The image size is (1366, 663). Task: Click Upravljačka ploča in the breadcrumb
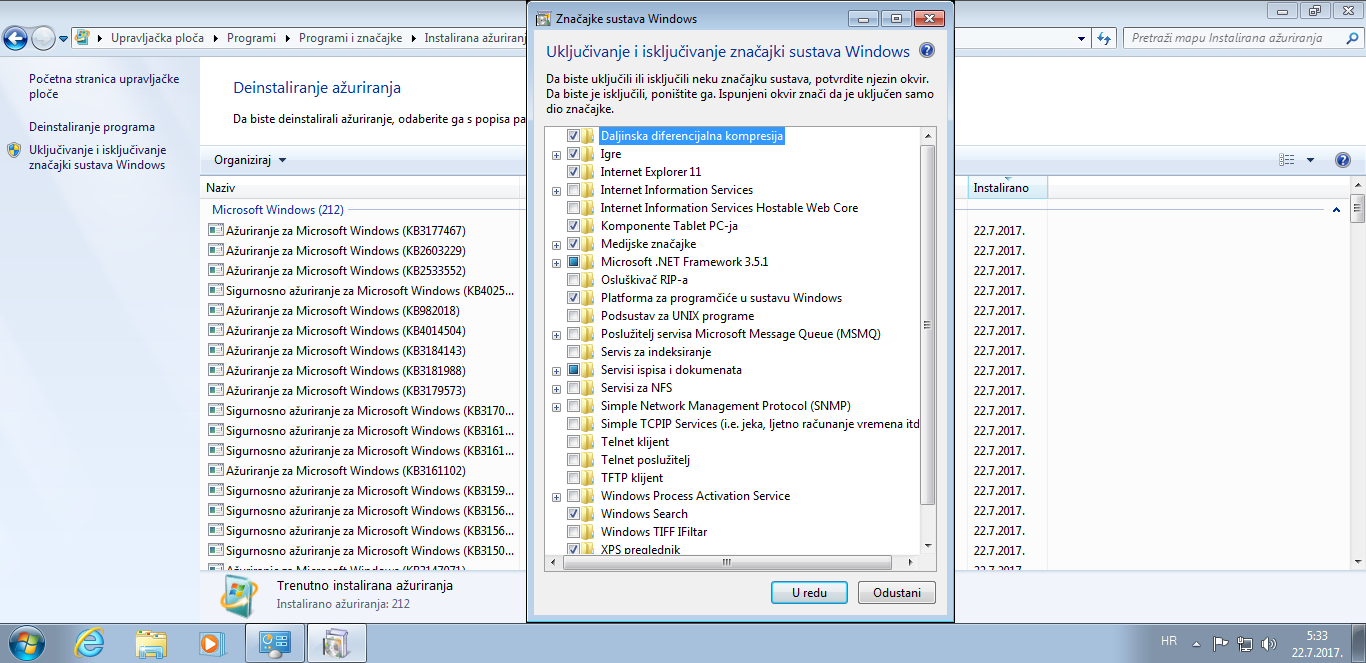click(x=157, y=38)
